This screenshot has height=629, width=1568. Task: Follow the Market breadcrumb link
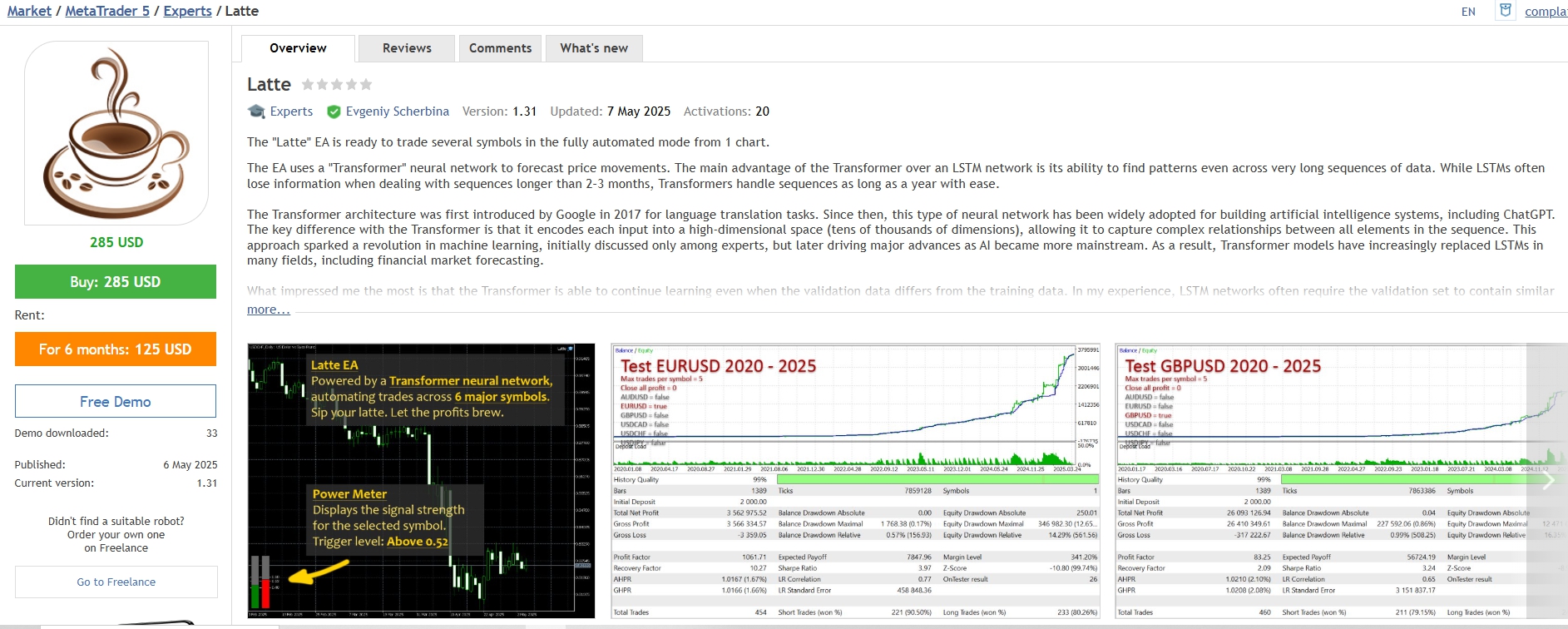tap(29, 11)
